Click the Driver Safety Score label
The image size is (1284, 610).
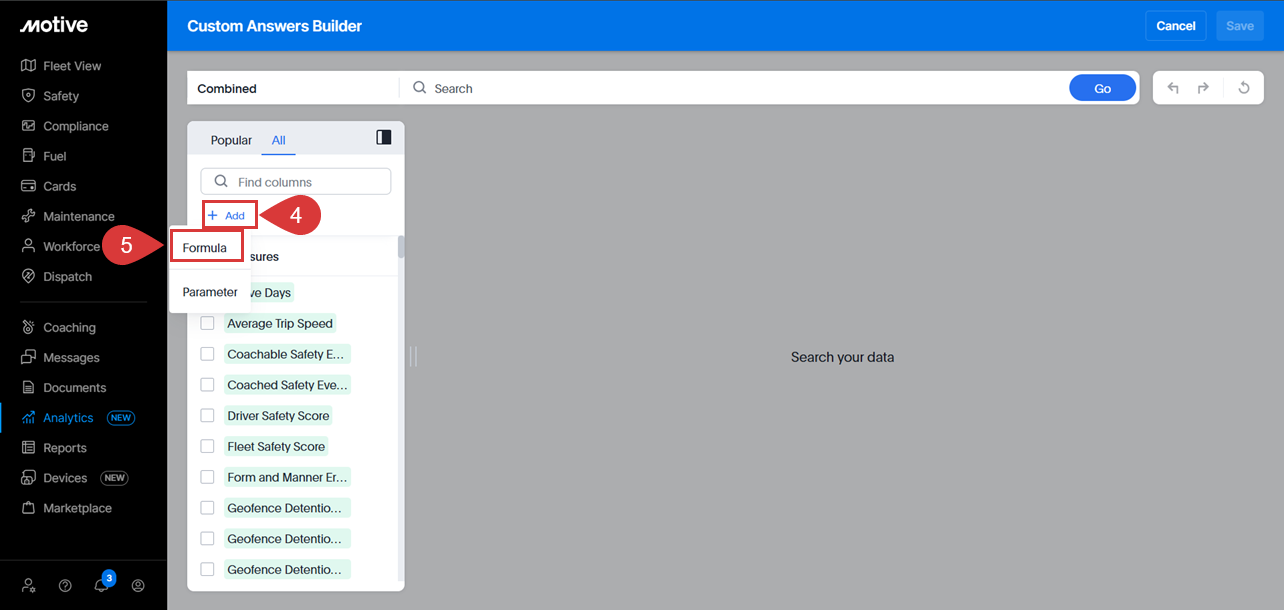pyautogui.click(x=278, y=415)
